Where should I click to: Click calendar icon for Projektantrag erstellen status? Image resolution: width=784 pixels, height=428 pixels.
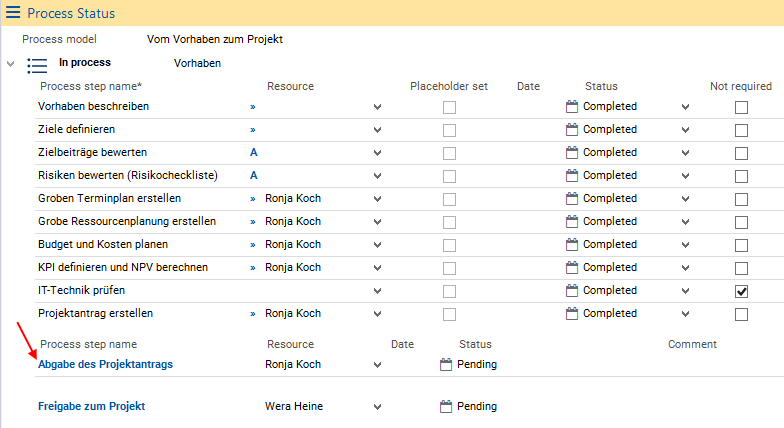572,314
